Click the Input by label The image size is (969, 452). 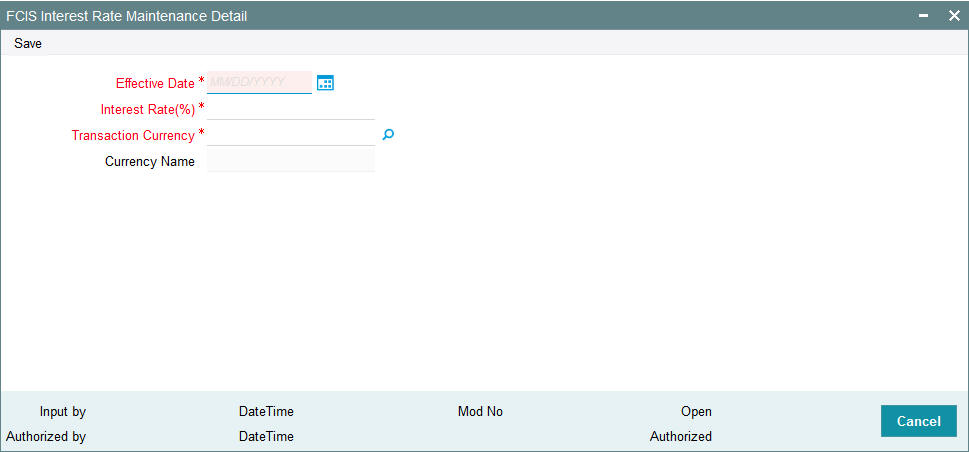tap(63, 412)
